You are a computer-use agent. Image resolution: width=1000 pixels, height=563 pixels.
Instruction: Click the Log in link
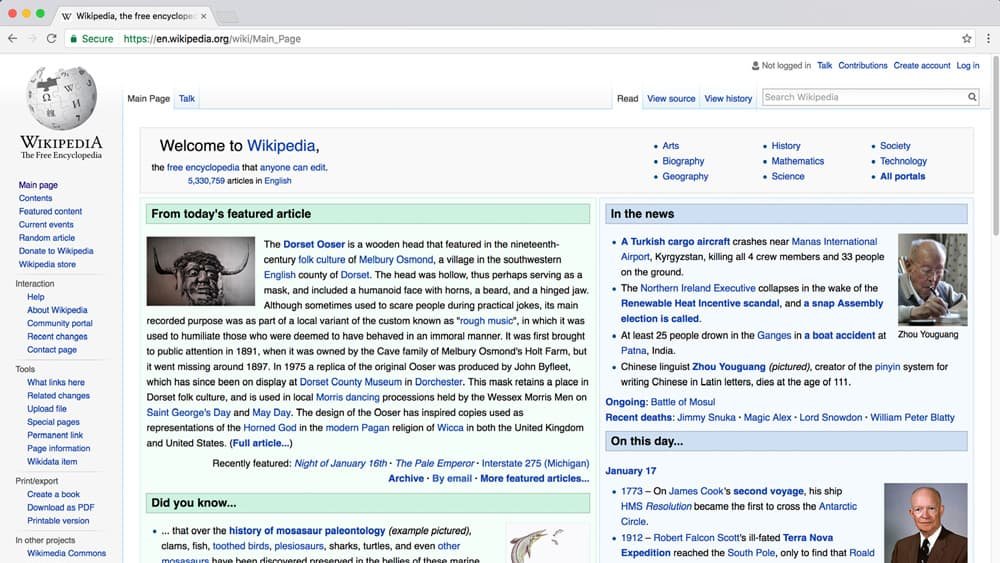click(967, 66)
